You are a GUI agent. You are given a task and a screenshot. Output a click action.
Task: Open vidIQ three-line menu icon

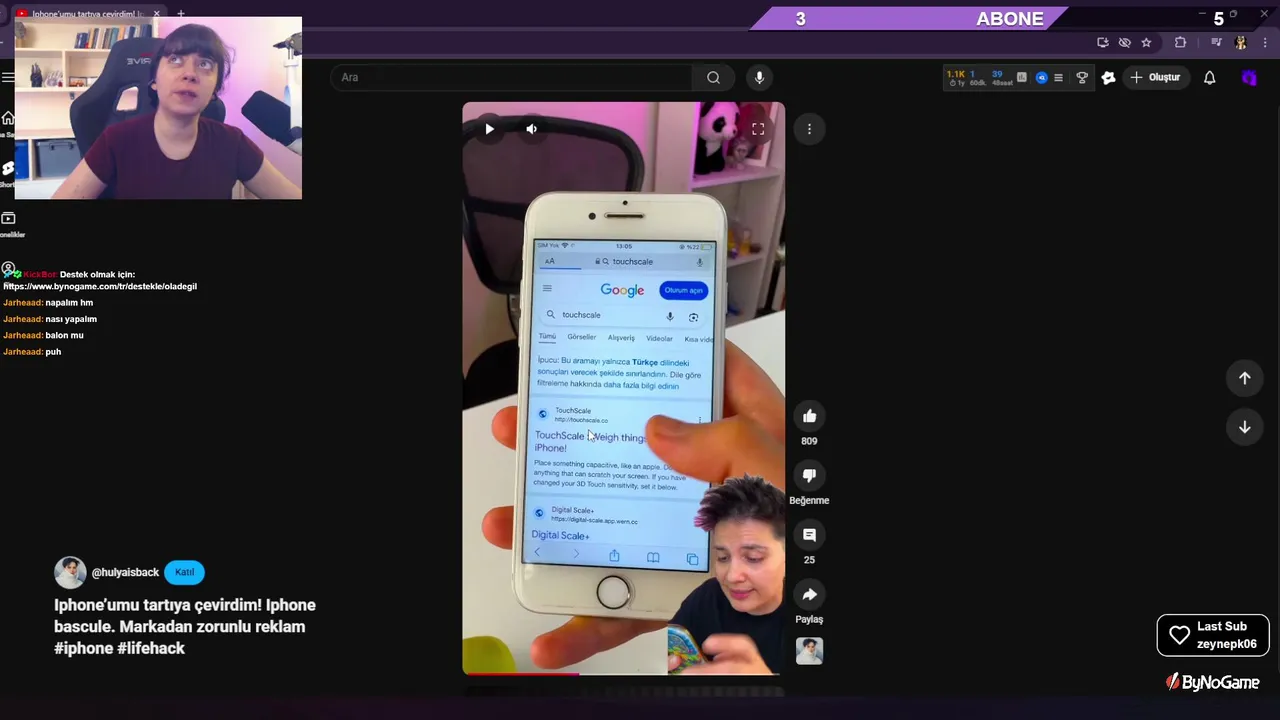(1059, 77)
